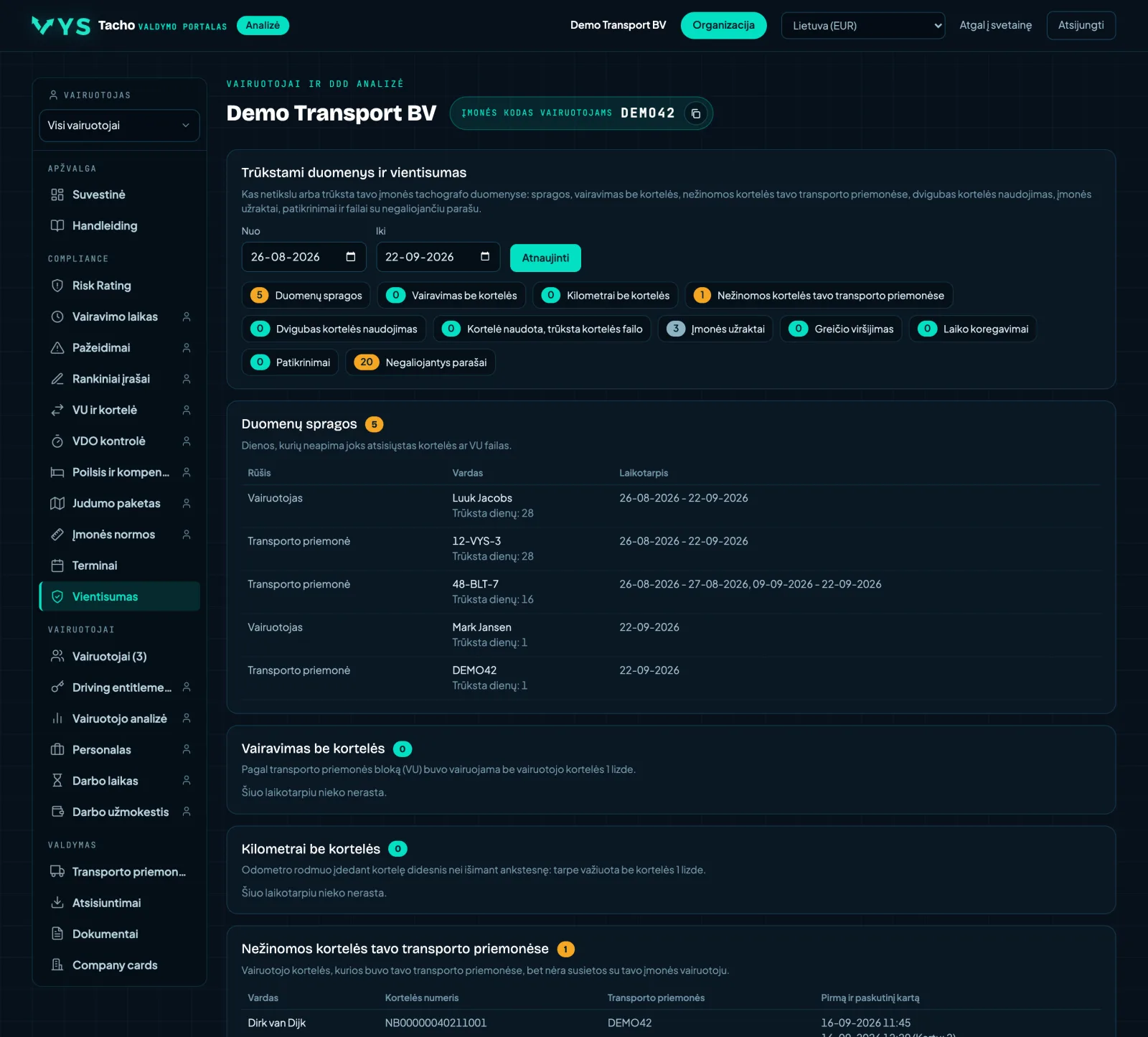Select the Greičio viršijimas filter chip
This screenshot has width=1148, height=1037.
pos(841,329)
